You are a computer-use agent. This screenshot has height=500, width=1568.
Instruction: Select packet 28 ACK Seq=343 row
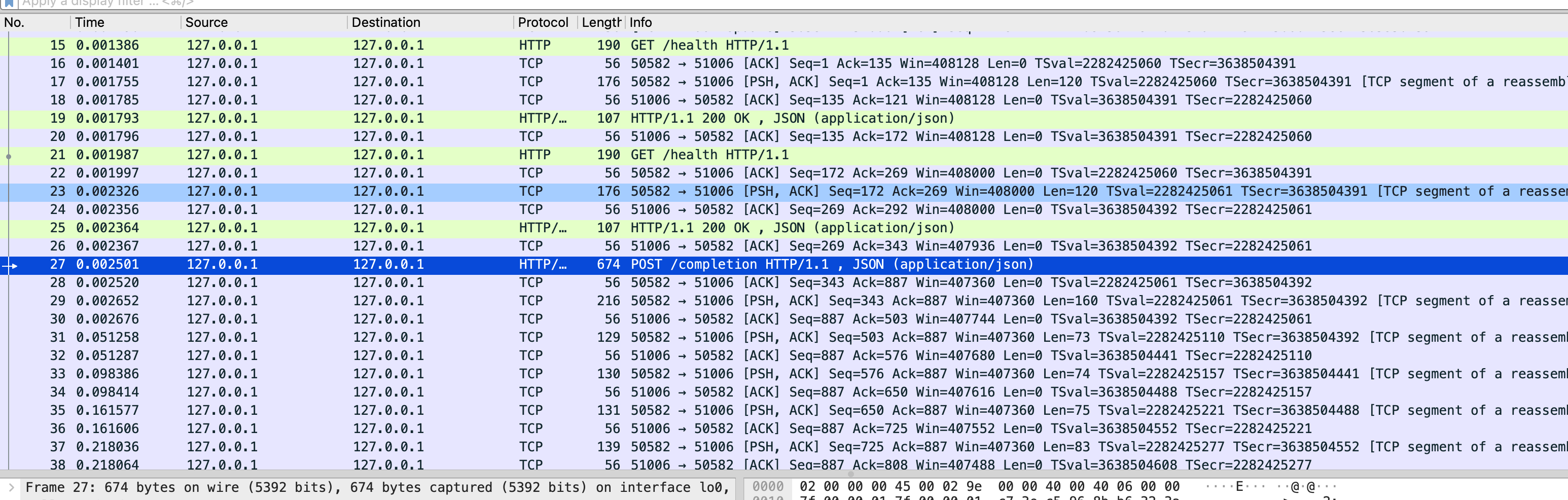coord(784,283)
